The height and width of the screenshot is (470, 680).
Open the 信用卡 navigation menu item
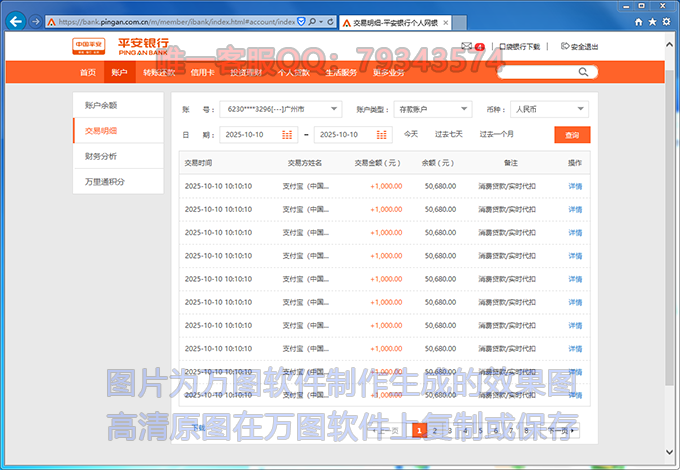pyautogui.click(x=201, y=72)
